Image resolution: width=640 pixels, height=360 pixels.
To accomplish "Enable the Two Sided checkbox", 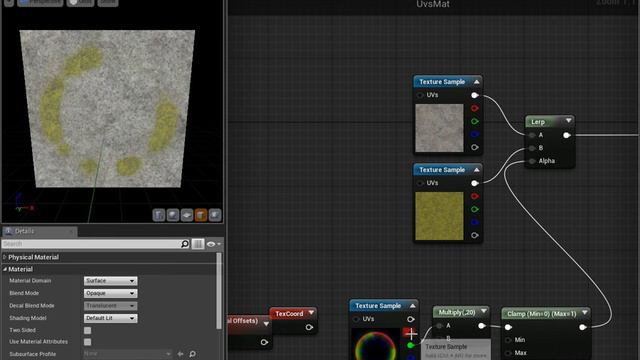I will click(x=87, y=330).
